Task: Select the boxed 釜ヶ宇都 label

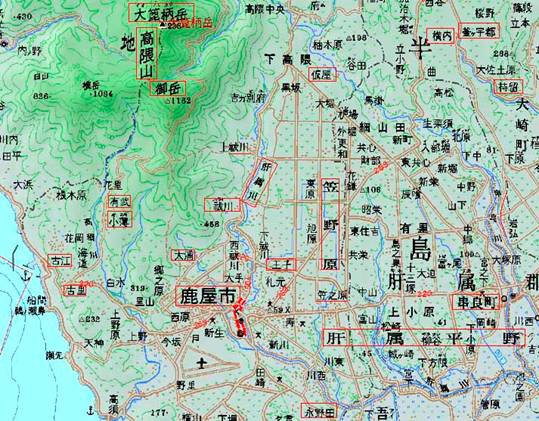Action: 479,31
